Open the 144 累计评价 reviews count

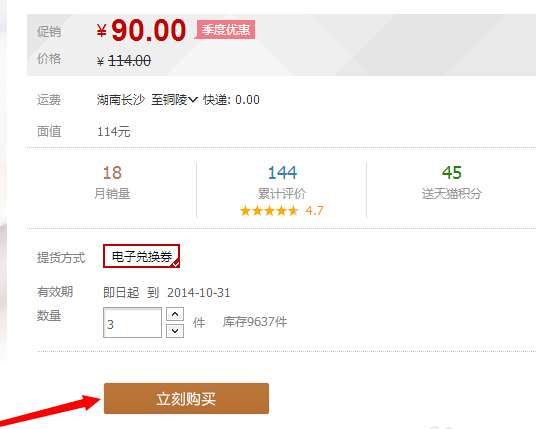(282, 182)
